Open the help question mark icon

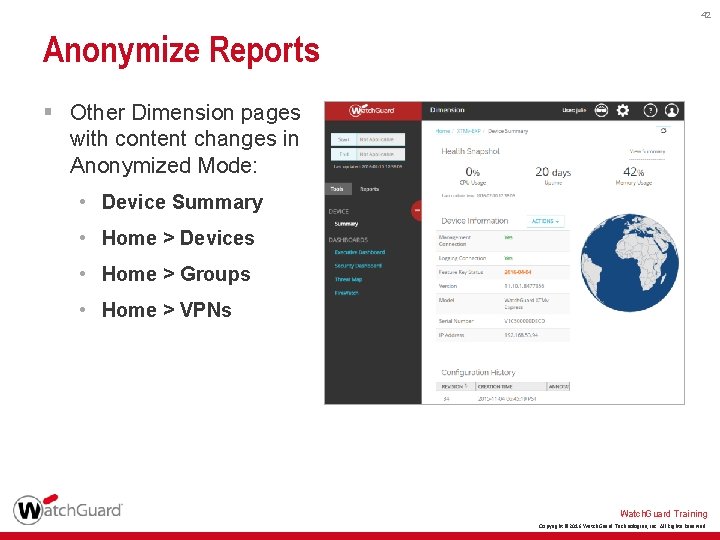pos(650,110)
